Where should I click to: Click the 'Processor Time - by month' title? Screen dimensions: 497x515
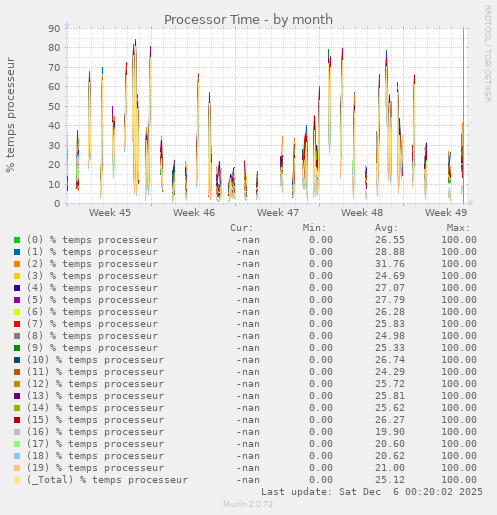point(248,20)
